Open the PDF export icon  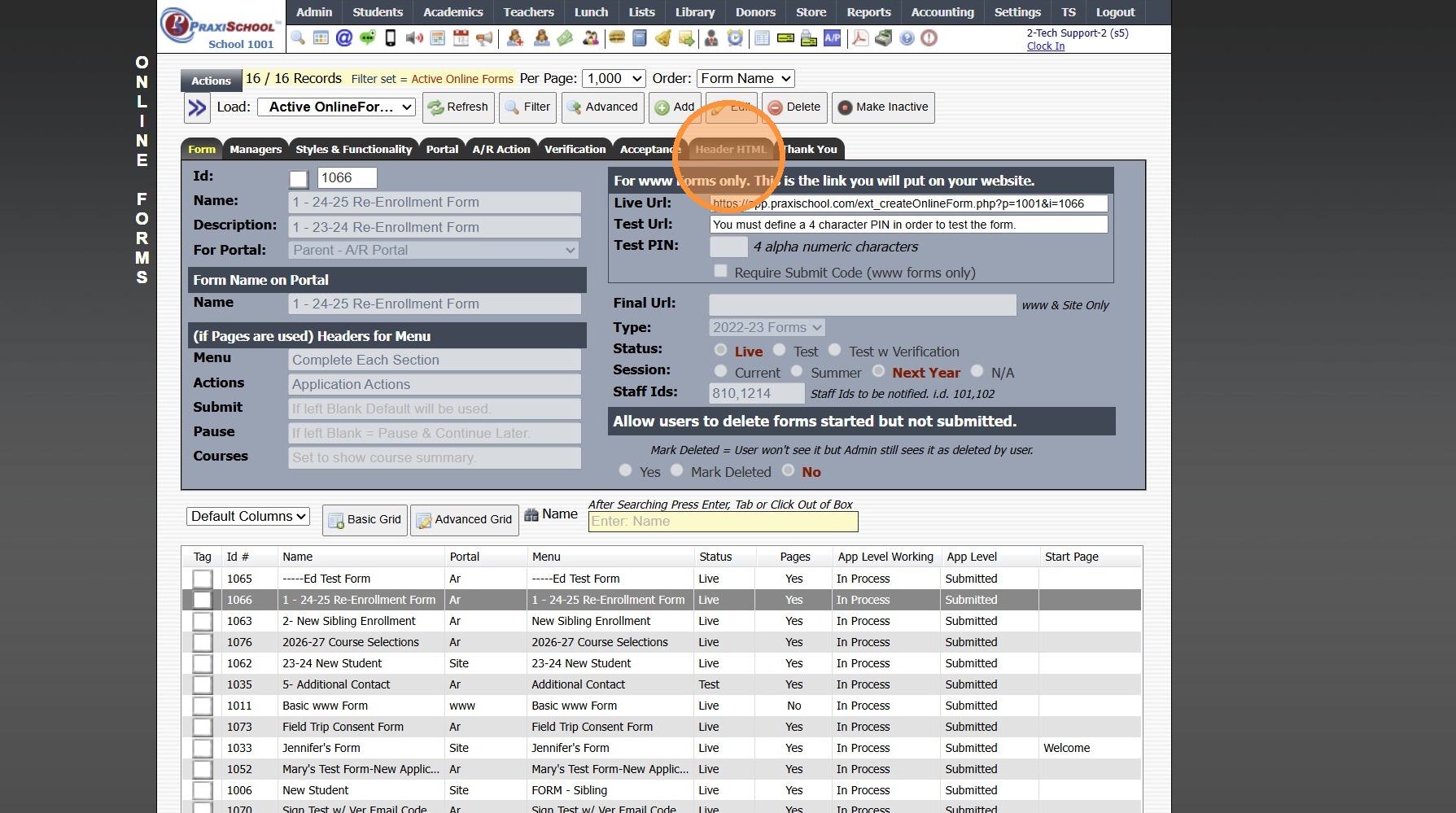pos(862,37)
